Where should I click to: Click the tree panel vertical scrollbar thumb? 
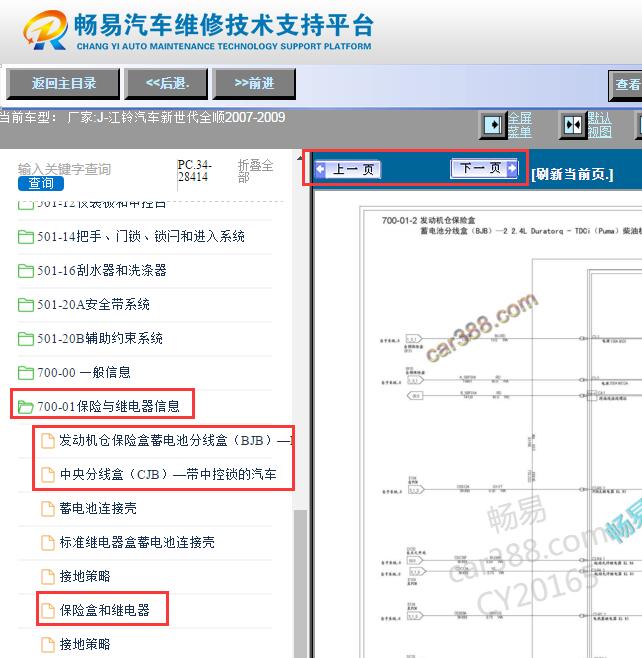[x=300, y=584]
